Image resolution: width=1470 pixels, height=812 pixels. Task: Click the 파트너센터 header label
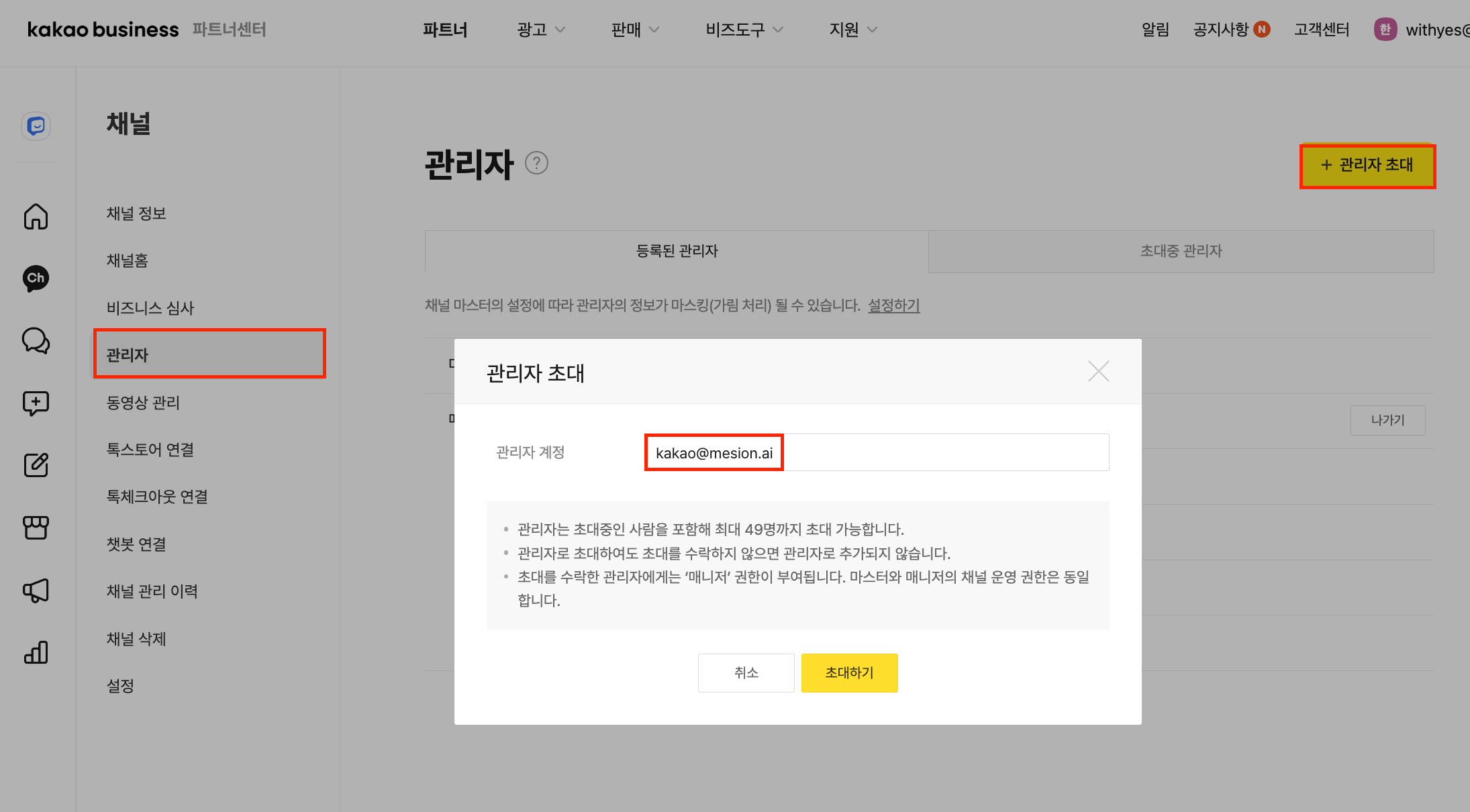[x=230, y=30]
